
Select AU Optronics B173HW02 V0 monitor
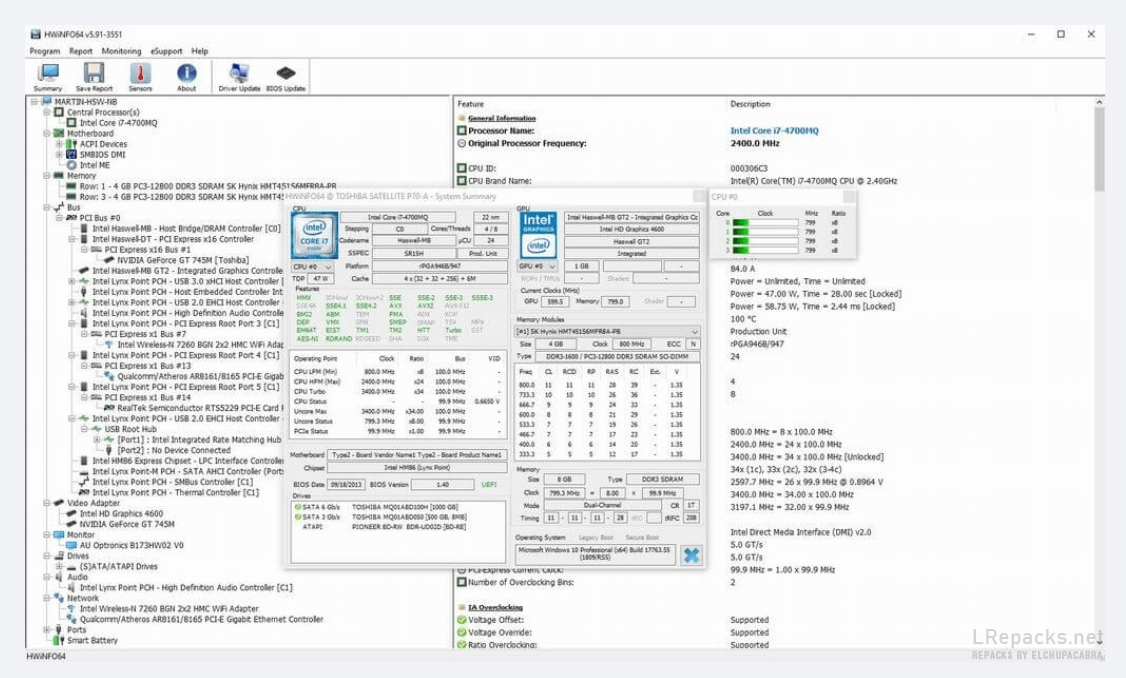click(x=131, y=545)
